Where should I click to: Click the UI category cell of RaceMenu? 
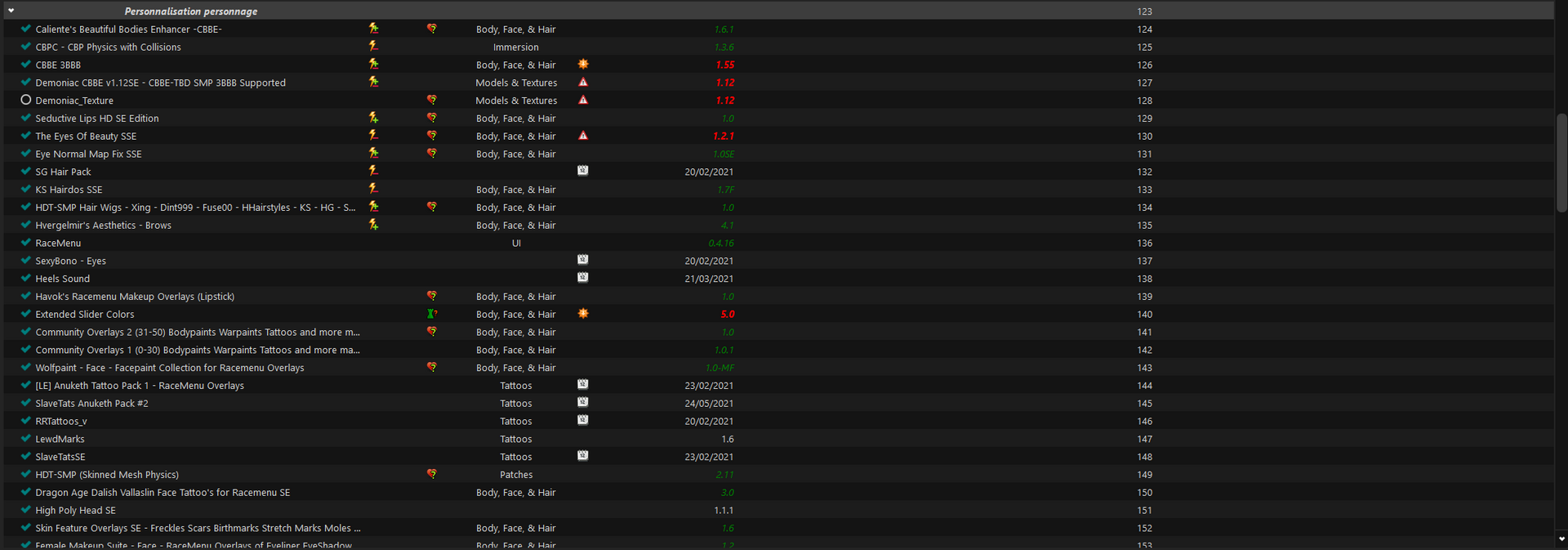coord(516,244)
